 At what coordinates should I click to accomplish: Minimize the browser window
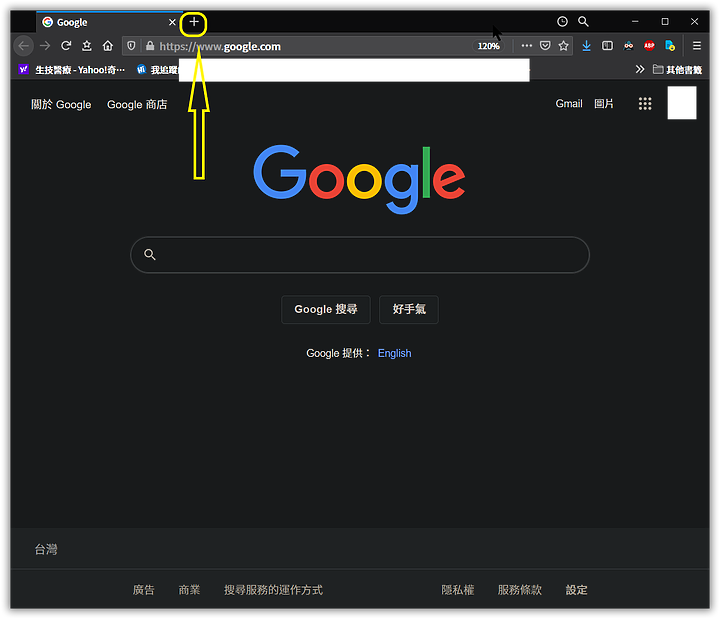635,22
